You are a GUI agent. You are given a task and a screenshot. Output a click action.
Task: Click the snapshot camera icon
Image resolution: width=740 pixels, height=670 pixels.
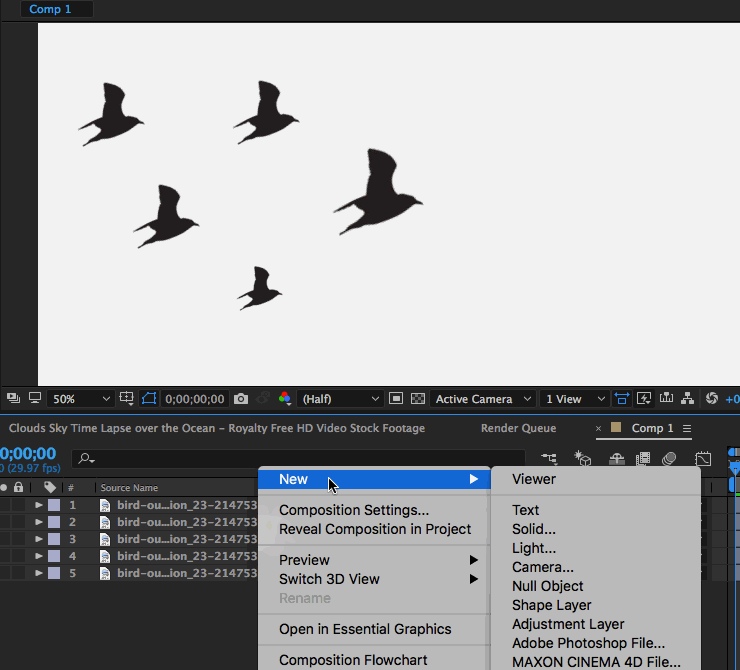[241, 399]
